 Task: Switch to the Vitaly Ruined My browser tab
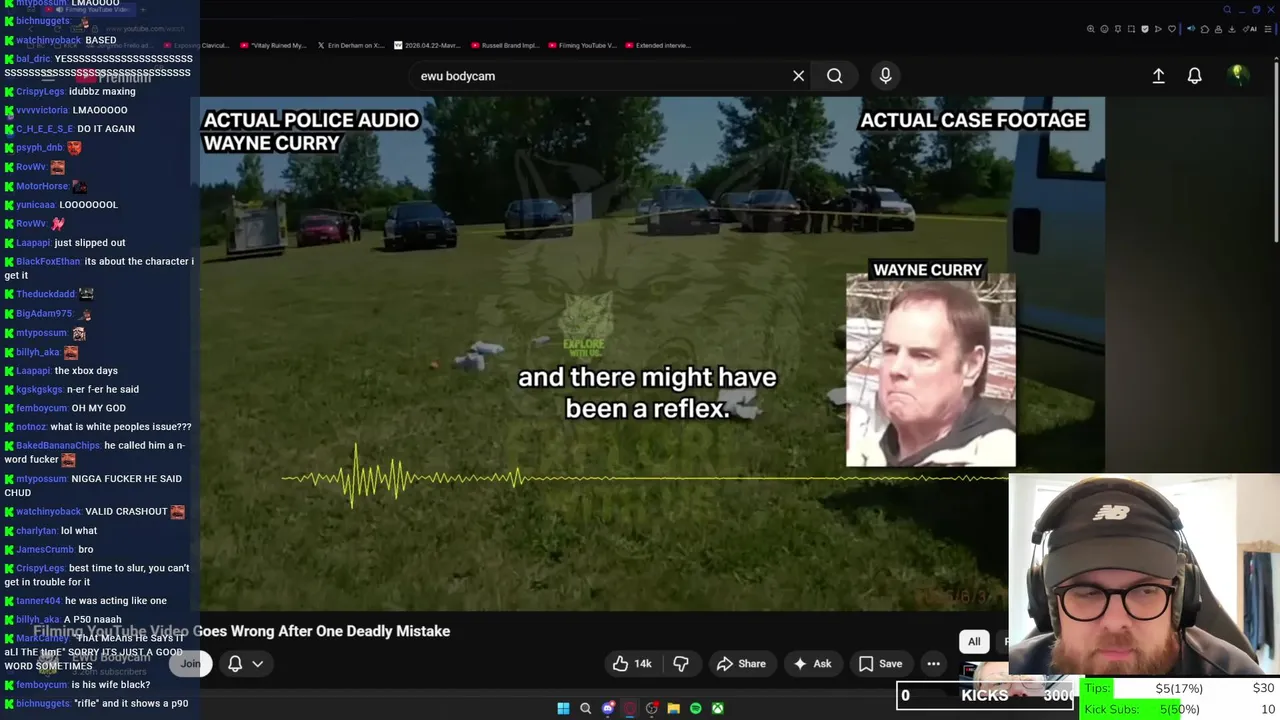point(273,45)
